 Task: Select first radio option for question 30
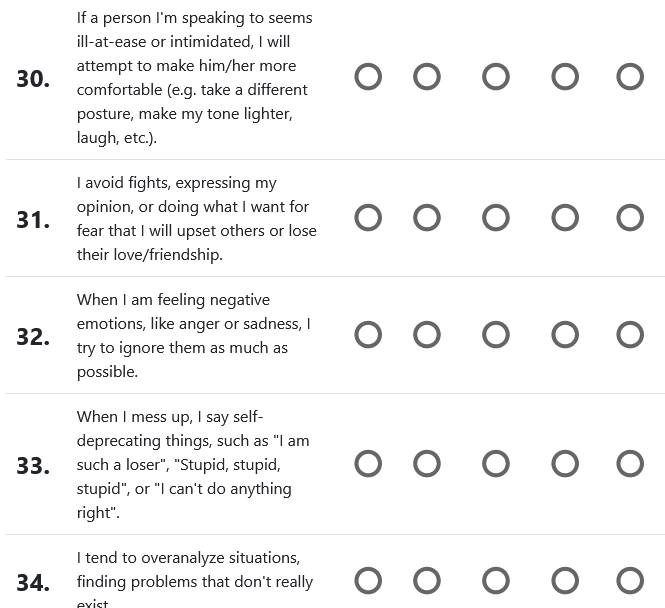pos(368,77)
